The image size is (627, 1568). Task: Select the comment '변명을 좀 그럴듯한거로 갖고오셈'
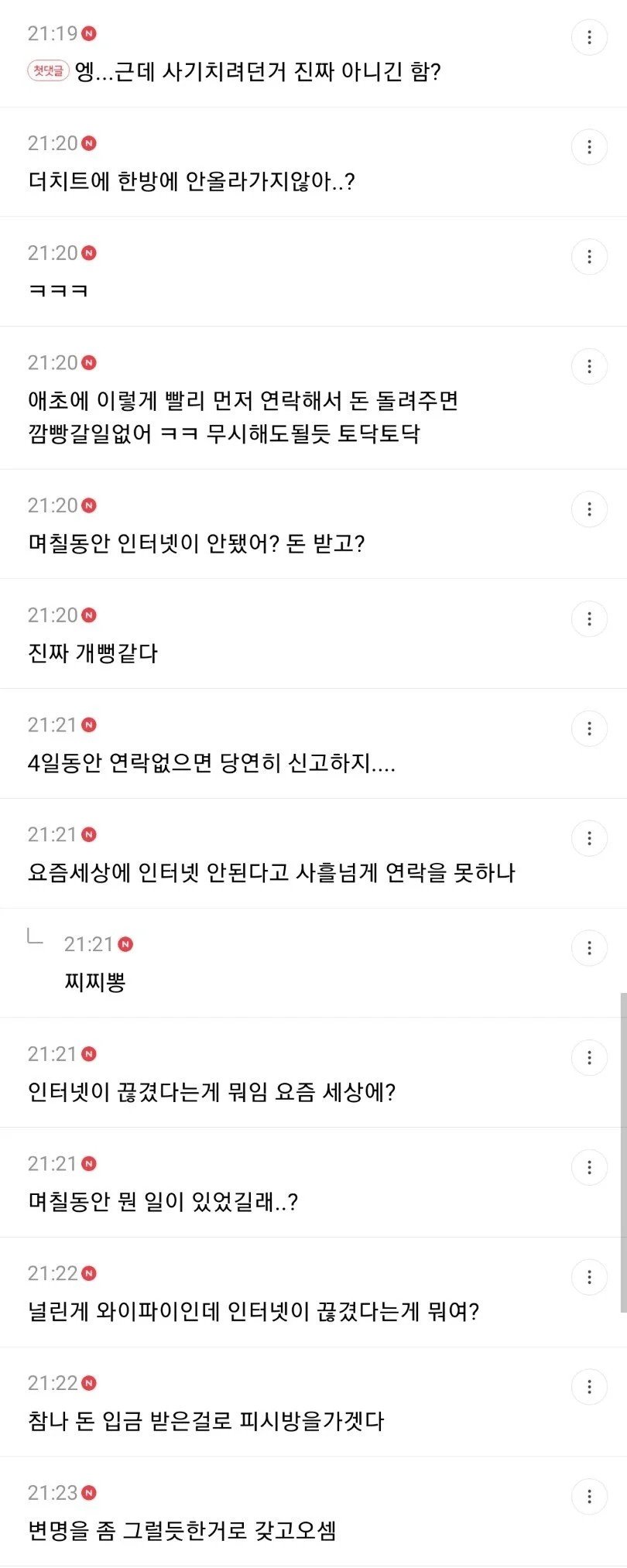[182, 1531]
